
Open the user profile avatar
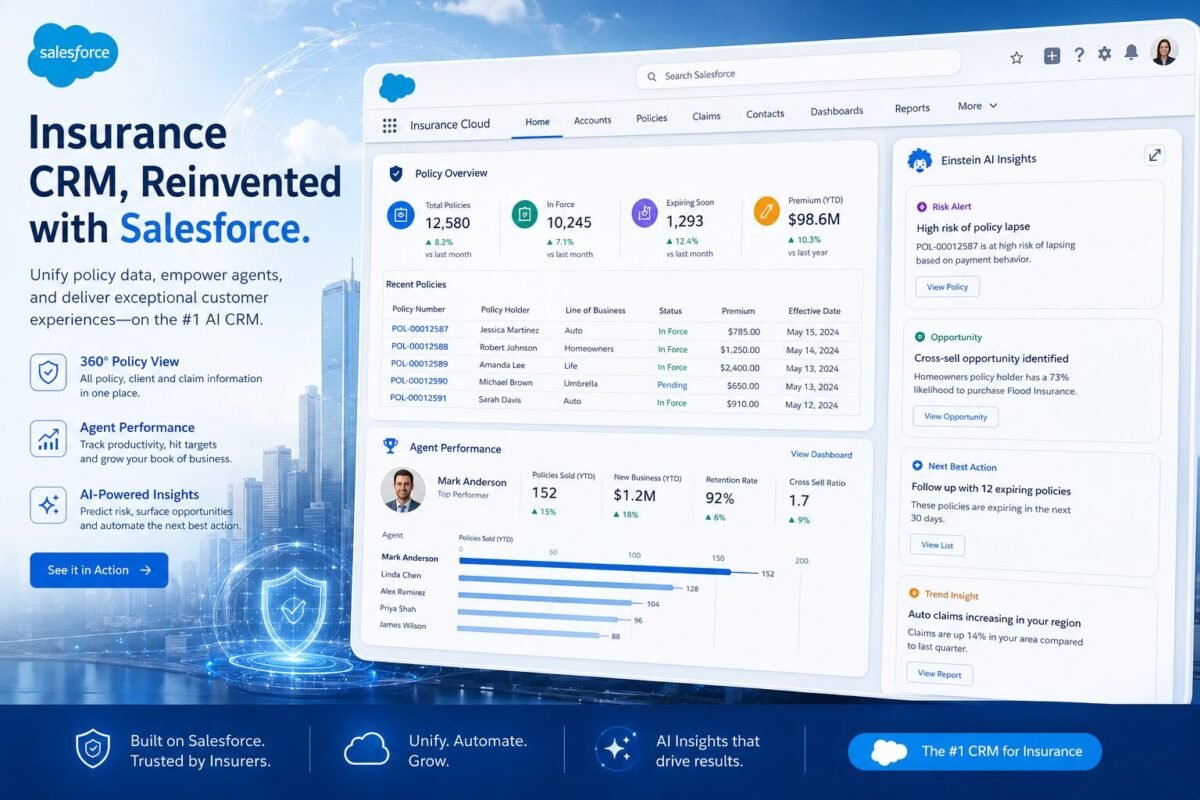(1164, 51)
